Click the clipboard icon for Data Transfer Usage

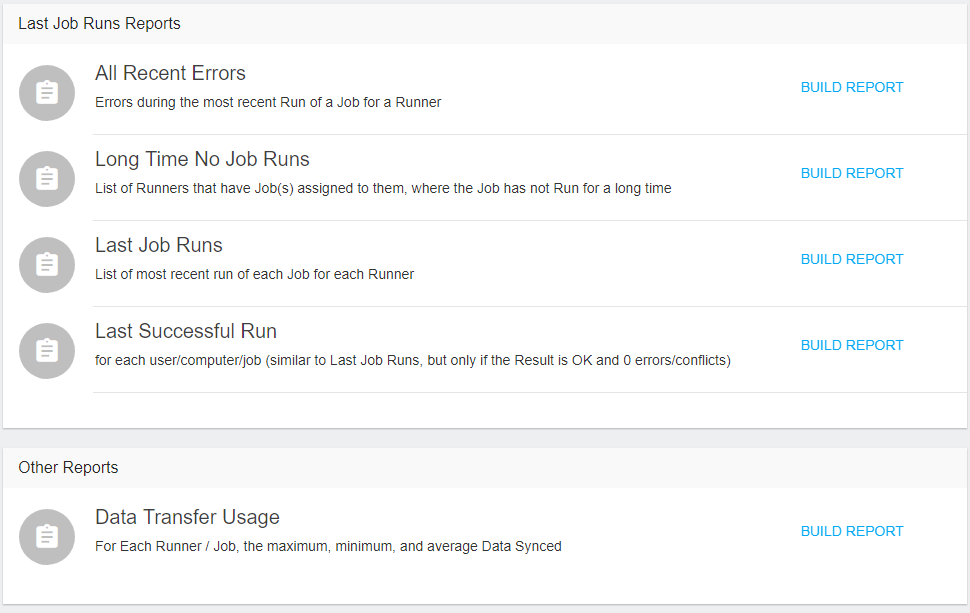click(x=47, y=537)
